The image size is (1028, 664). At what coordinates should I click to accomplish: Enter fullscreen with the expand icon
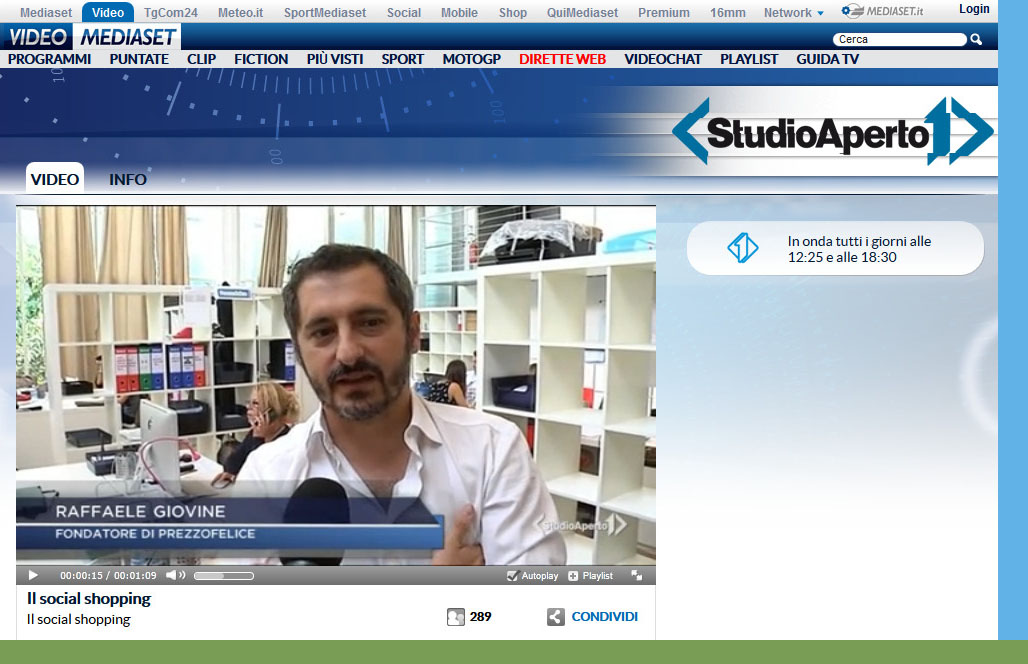tap(637, 576)
